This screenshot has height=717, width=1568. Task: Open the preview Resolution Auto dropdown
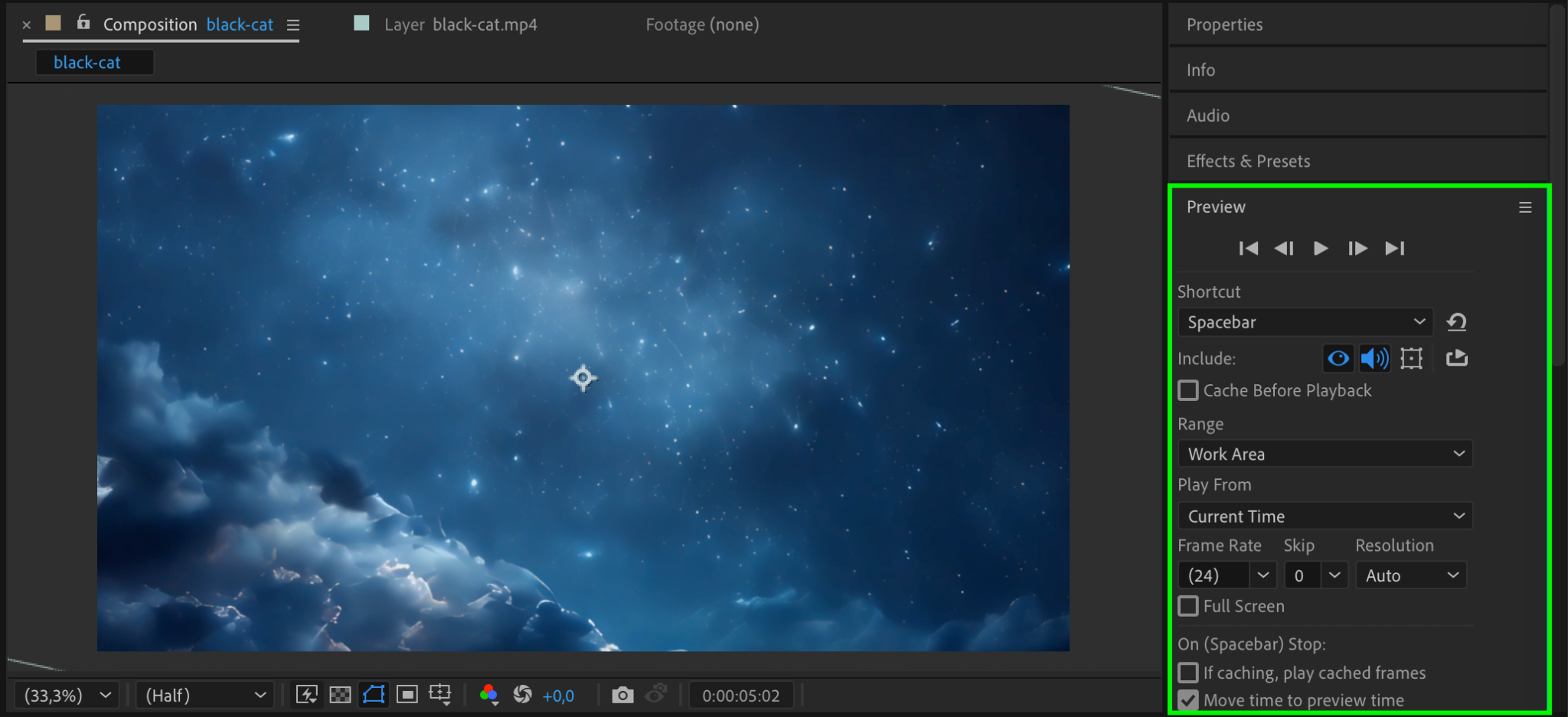click(x=1411, y=575)
